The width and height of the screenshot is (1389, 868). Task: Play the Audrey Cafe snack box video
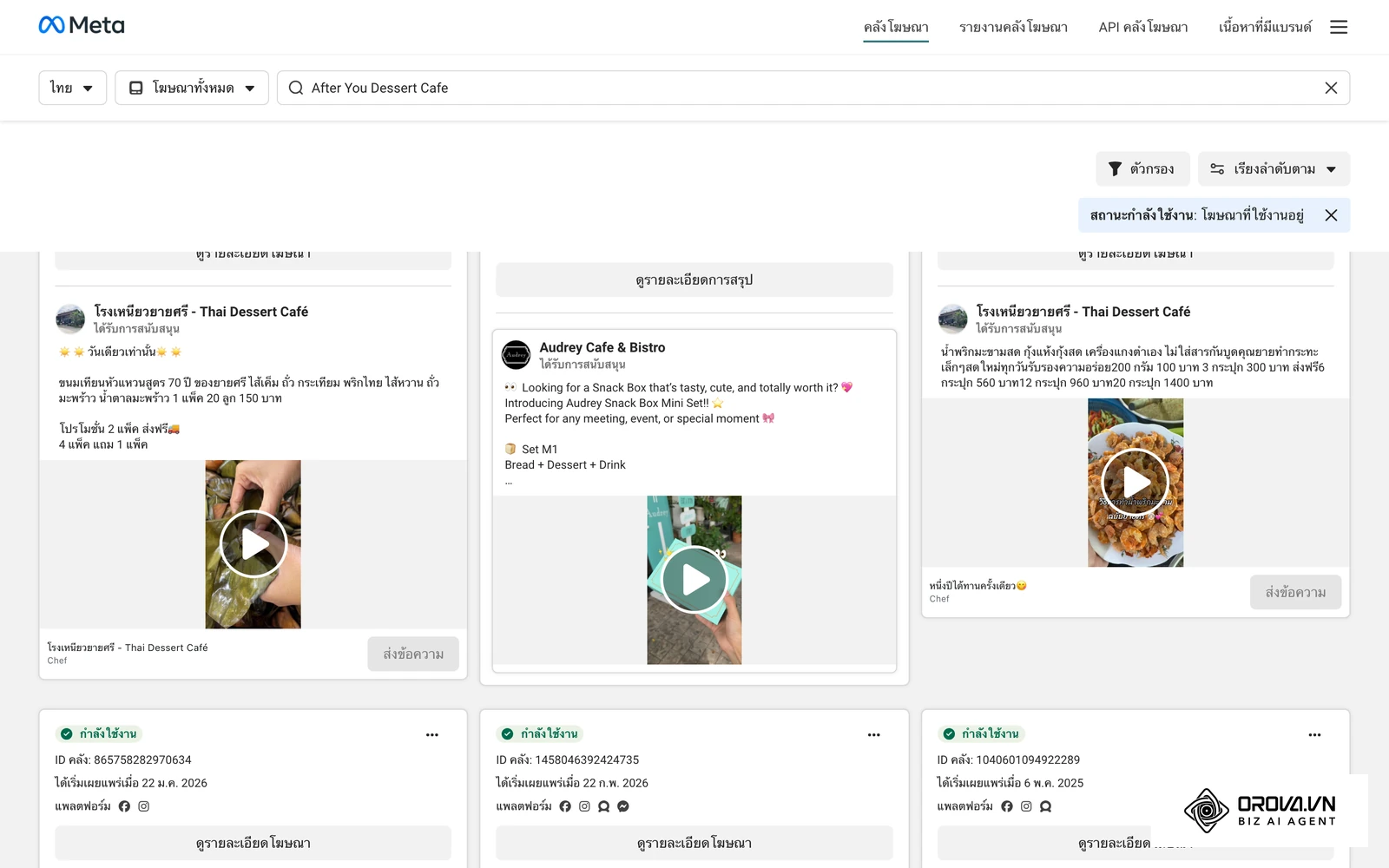pos(694,580)
